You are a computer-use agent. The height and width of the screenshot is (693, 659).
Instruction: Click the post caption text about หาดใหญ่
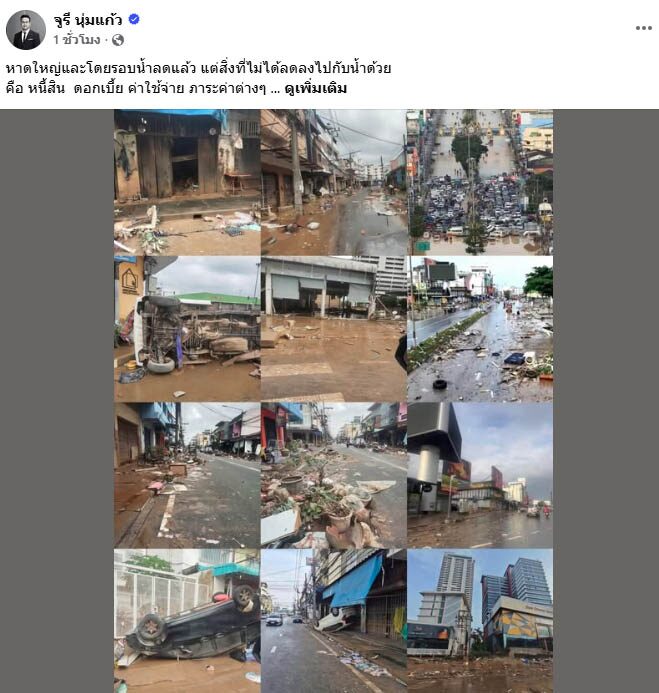pos(198,78)
